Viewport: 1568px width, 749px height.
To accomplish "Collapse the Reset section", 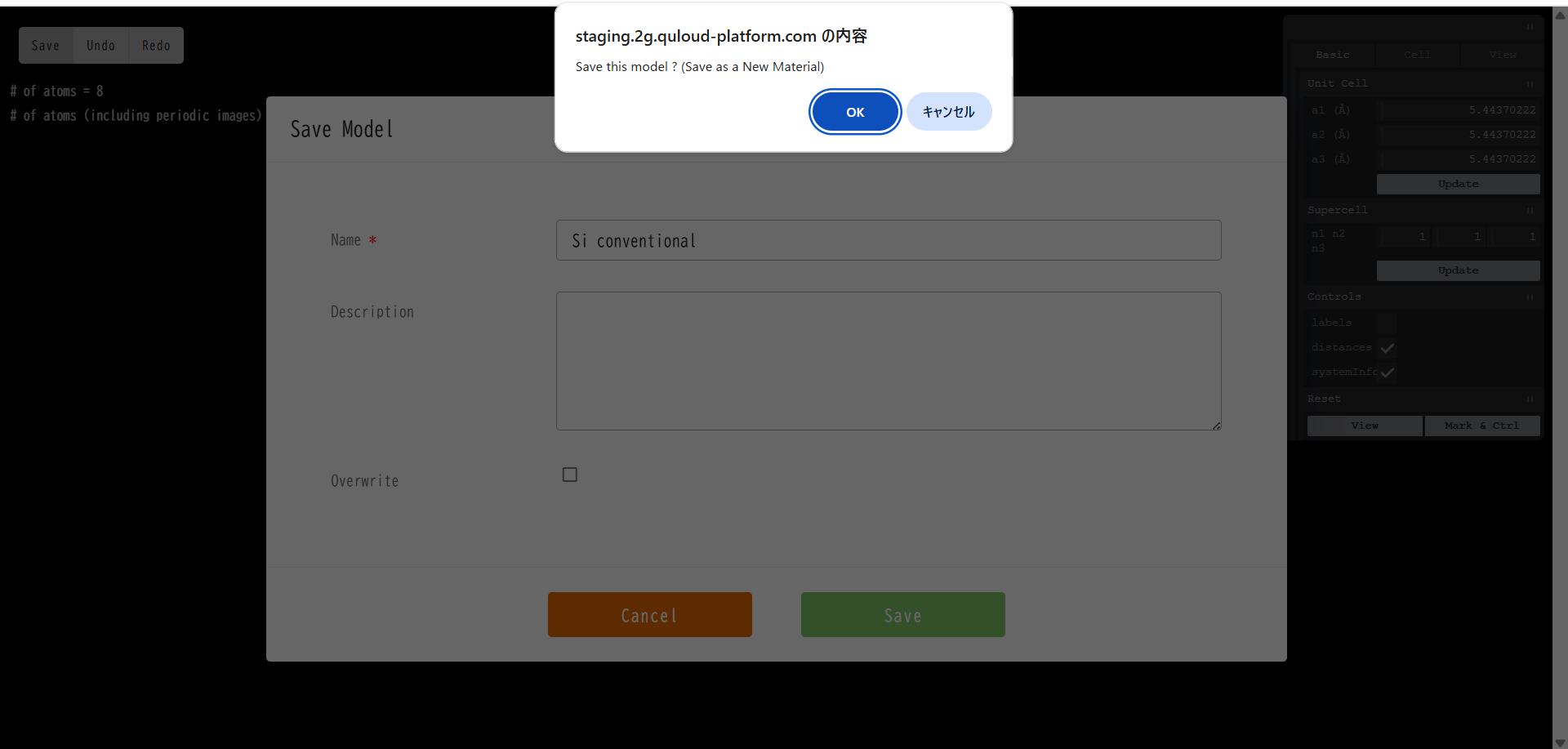I will click(x=1530, y=399).
